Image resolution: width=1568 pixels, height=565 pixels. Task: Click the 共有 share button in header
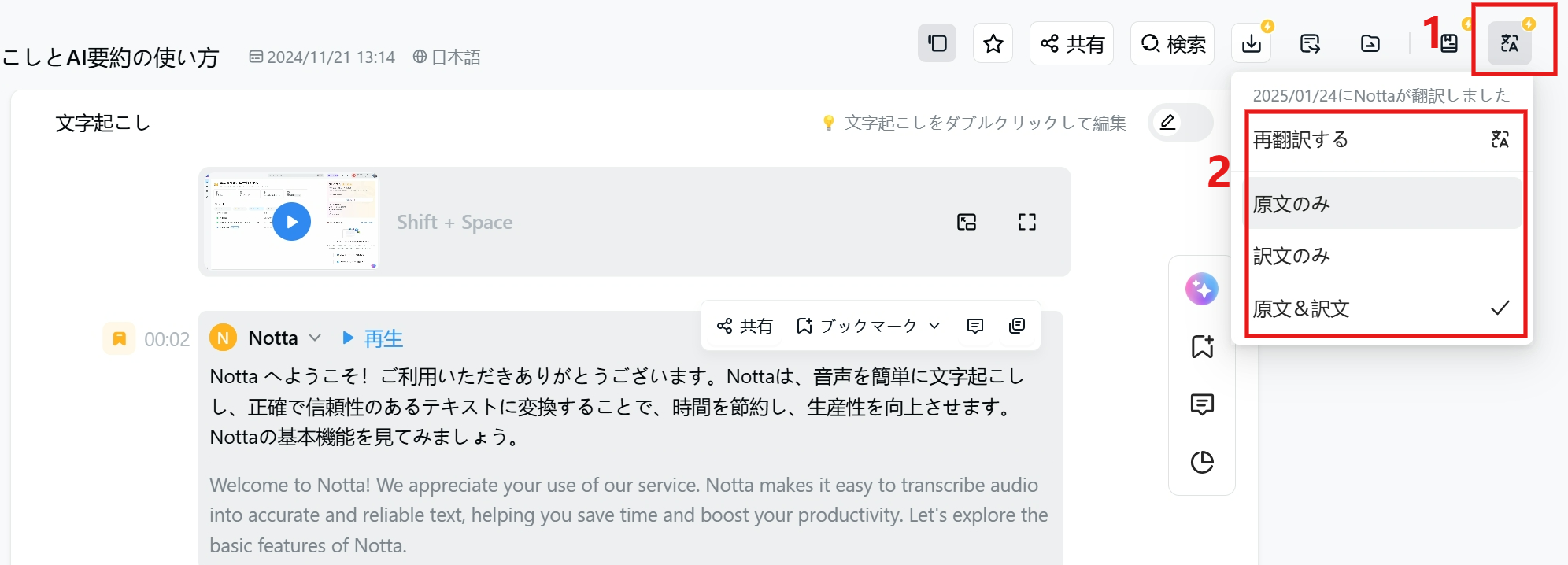[1071, 43]
